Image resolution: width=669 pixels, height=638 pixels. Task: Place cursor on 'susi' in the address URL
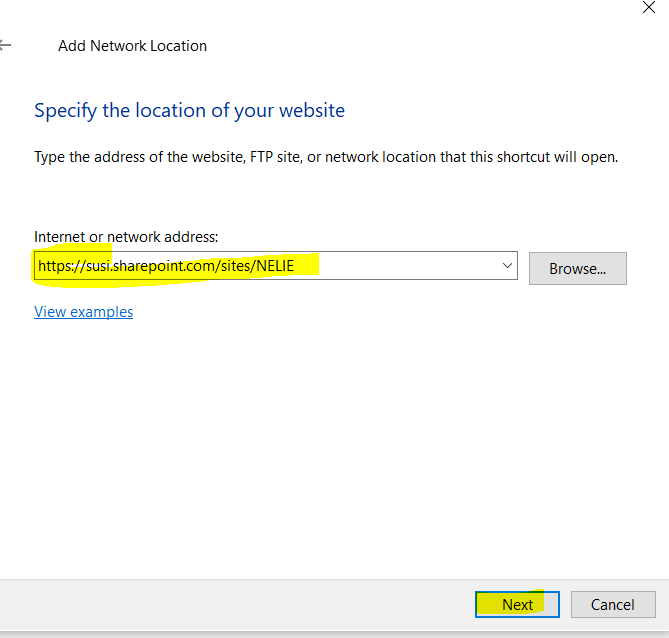[96, 266]
